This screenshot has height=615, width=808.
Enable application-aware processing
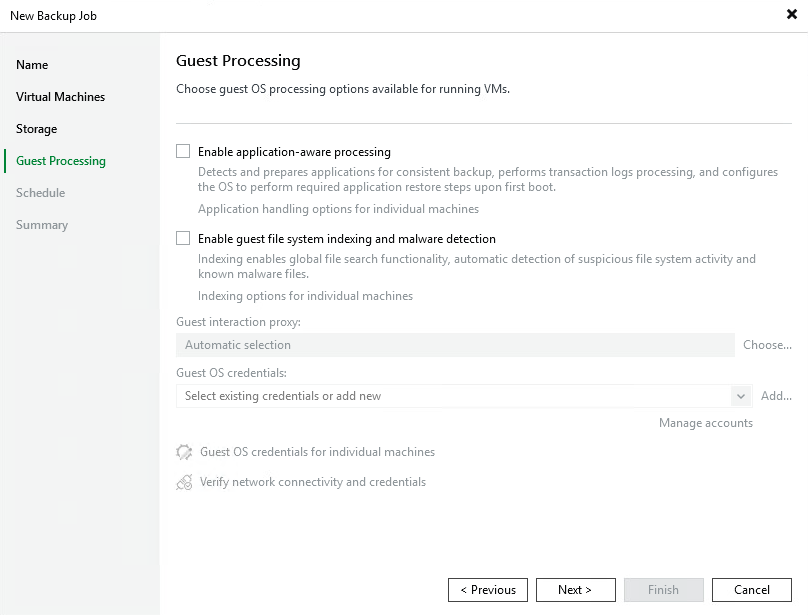click(183, 151)
